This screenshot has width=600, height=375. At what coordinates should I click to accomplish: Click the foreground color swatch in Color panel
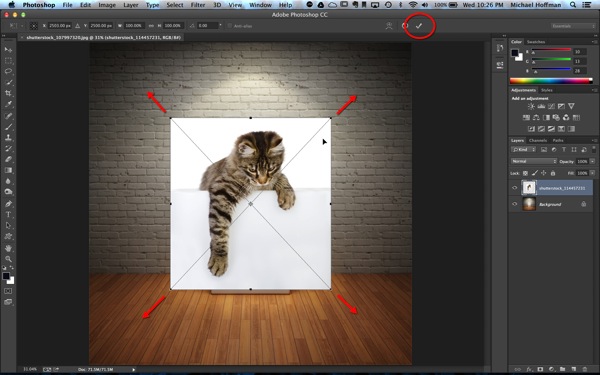coord(515,53)
